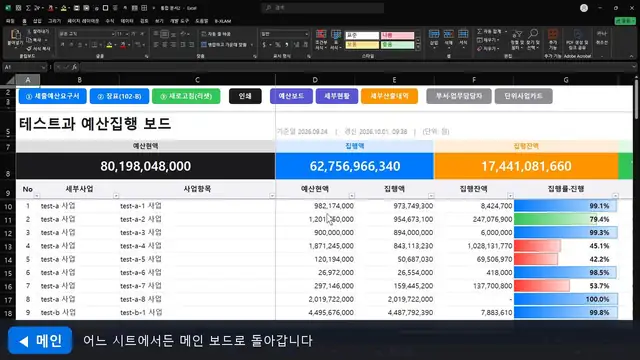640x360 pixels.
Task: Click the gray 단위사업카드 button
Action: tap(523, 96)
